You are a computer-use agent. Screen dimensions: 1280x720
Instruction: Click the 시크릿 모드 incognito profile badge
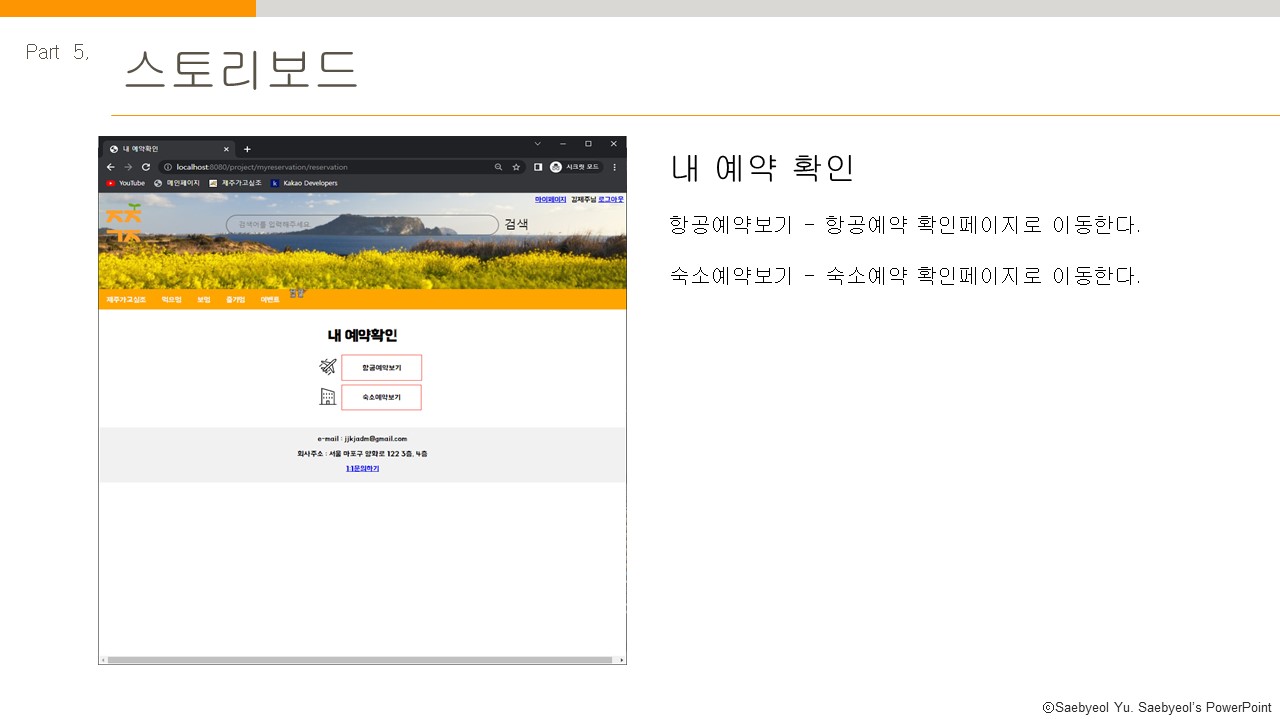(x=575, y=167)
